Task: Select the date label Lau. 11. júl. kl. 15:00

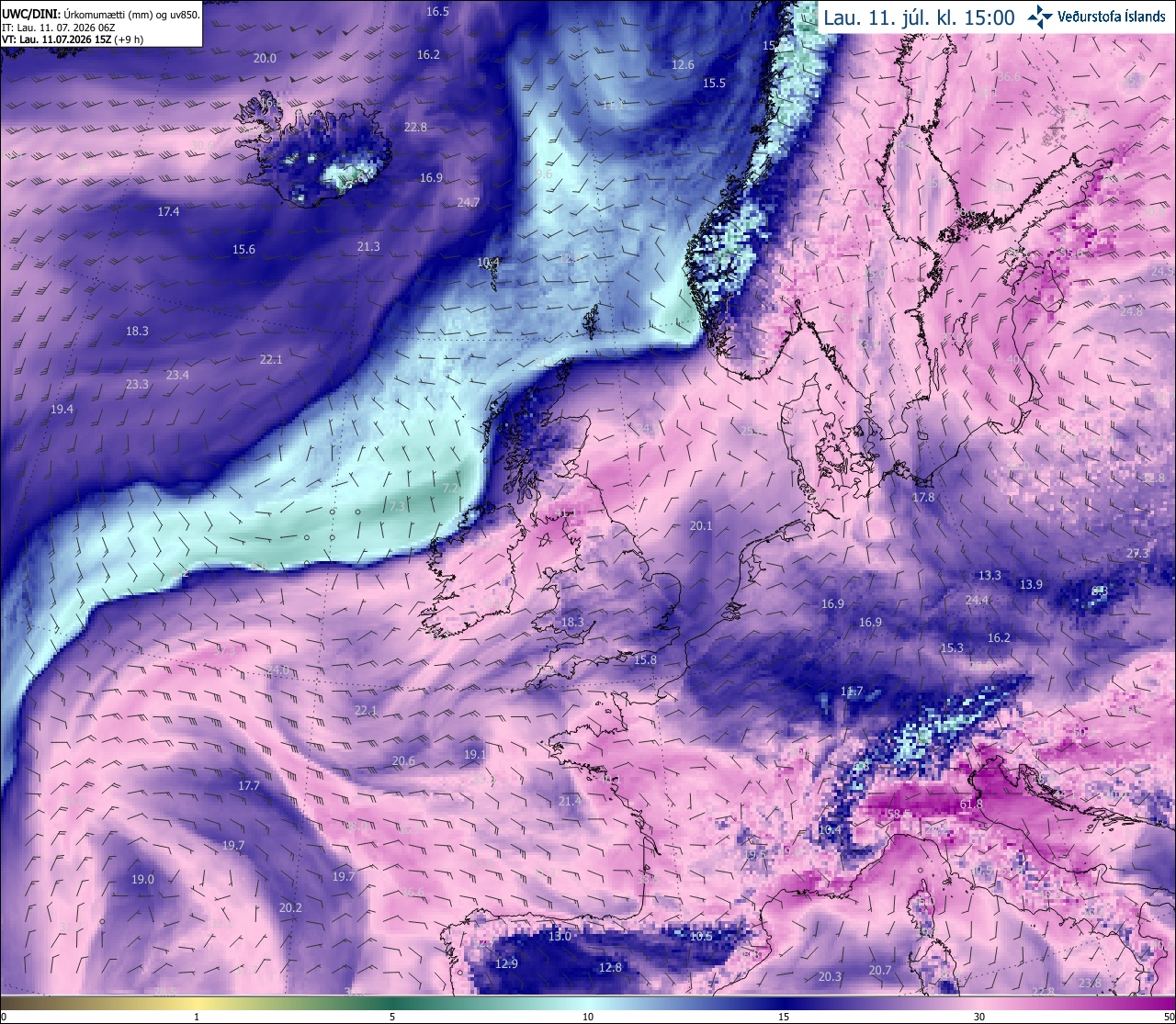Action: (918, 17)
